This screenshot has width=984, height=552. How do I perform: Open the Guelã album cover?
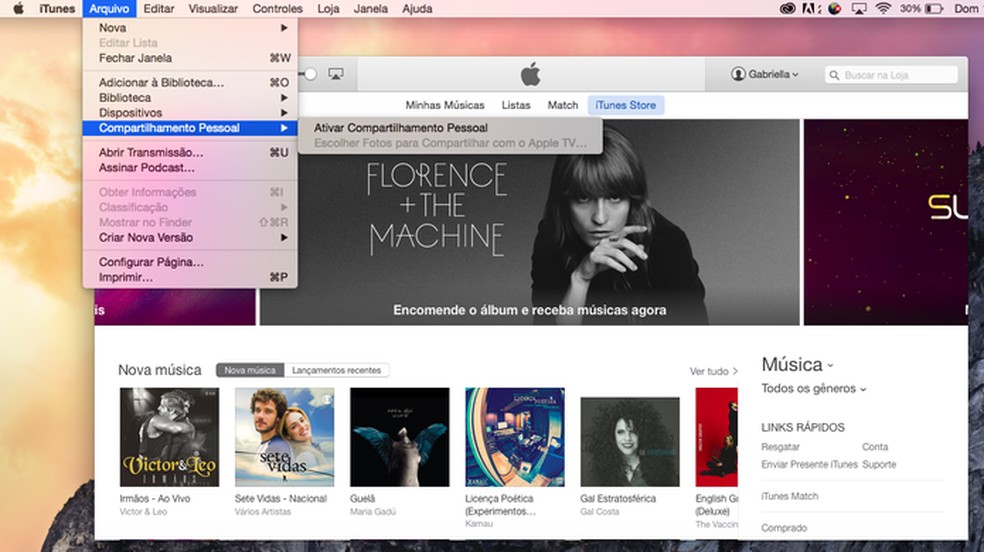(400, 437)
